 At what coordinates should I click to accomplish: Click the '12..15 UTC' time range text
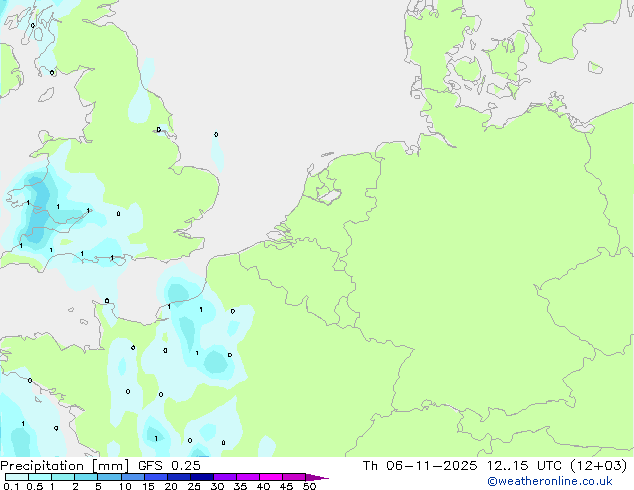click(x=524, y=466)
